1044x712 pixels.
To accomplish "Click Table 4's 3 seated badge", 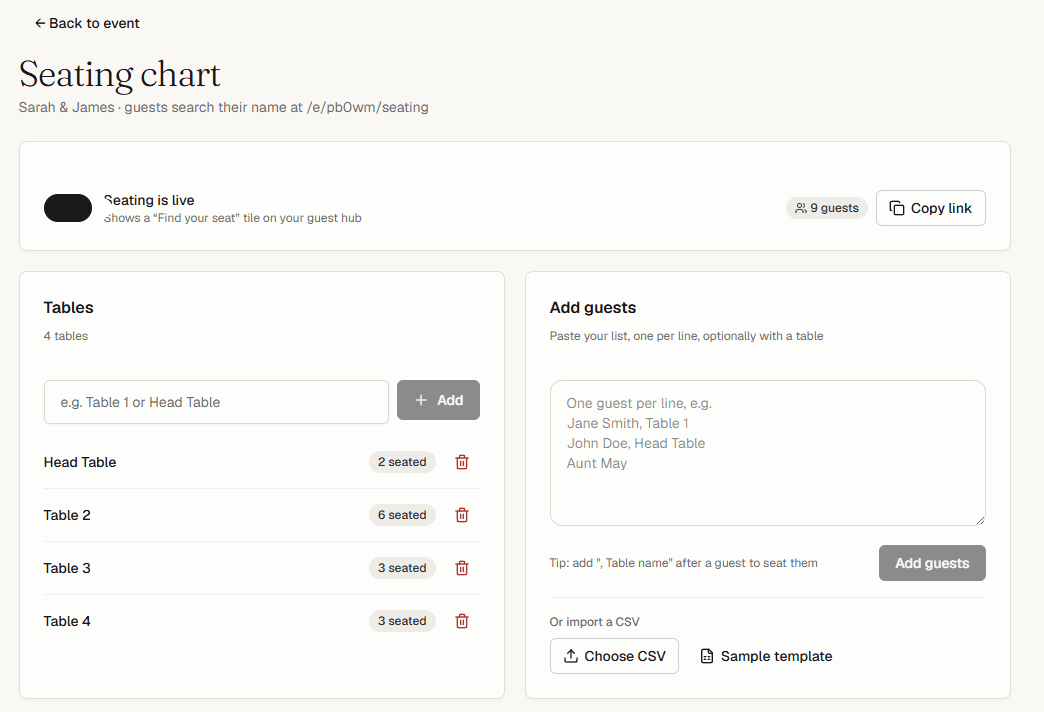I will click(x=402, y=621).
